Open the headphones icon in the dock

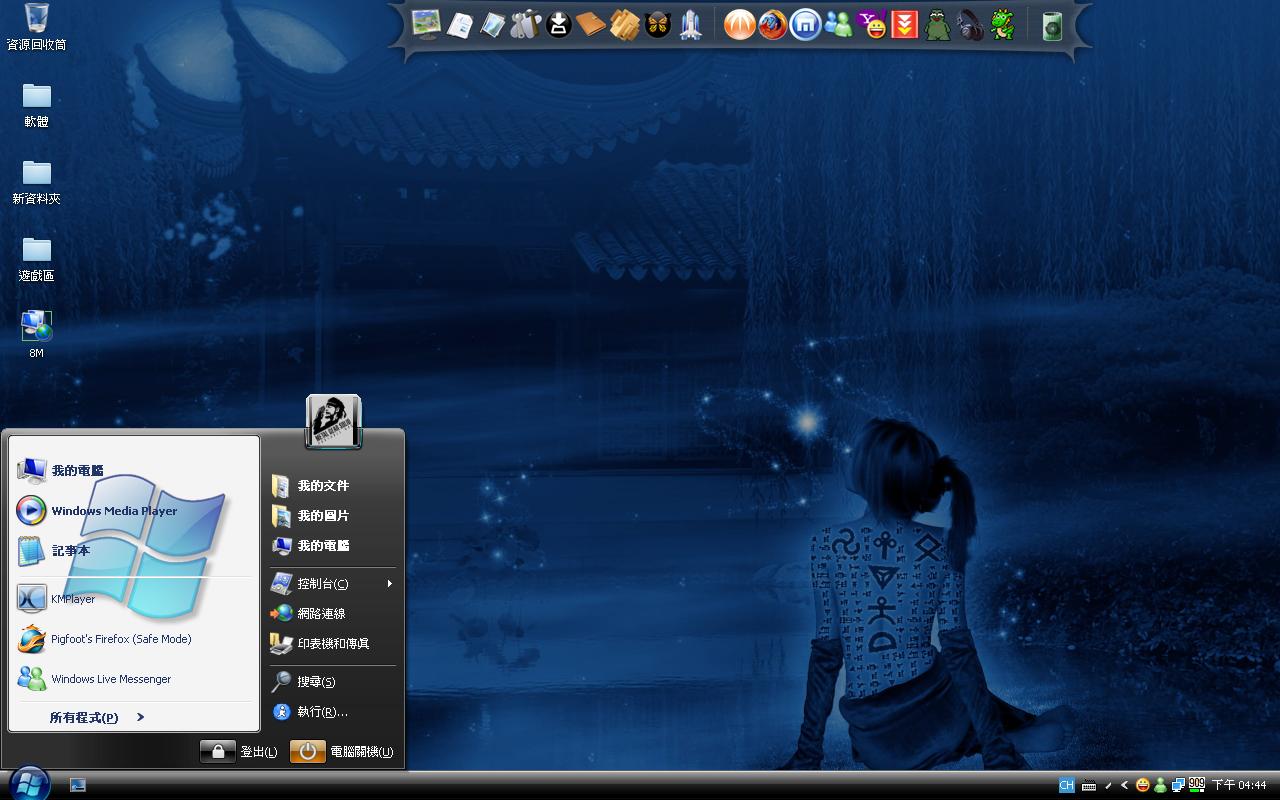pos(969,25)
